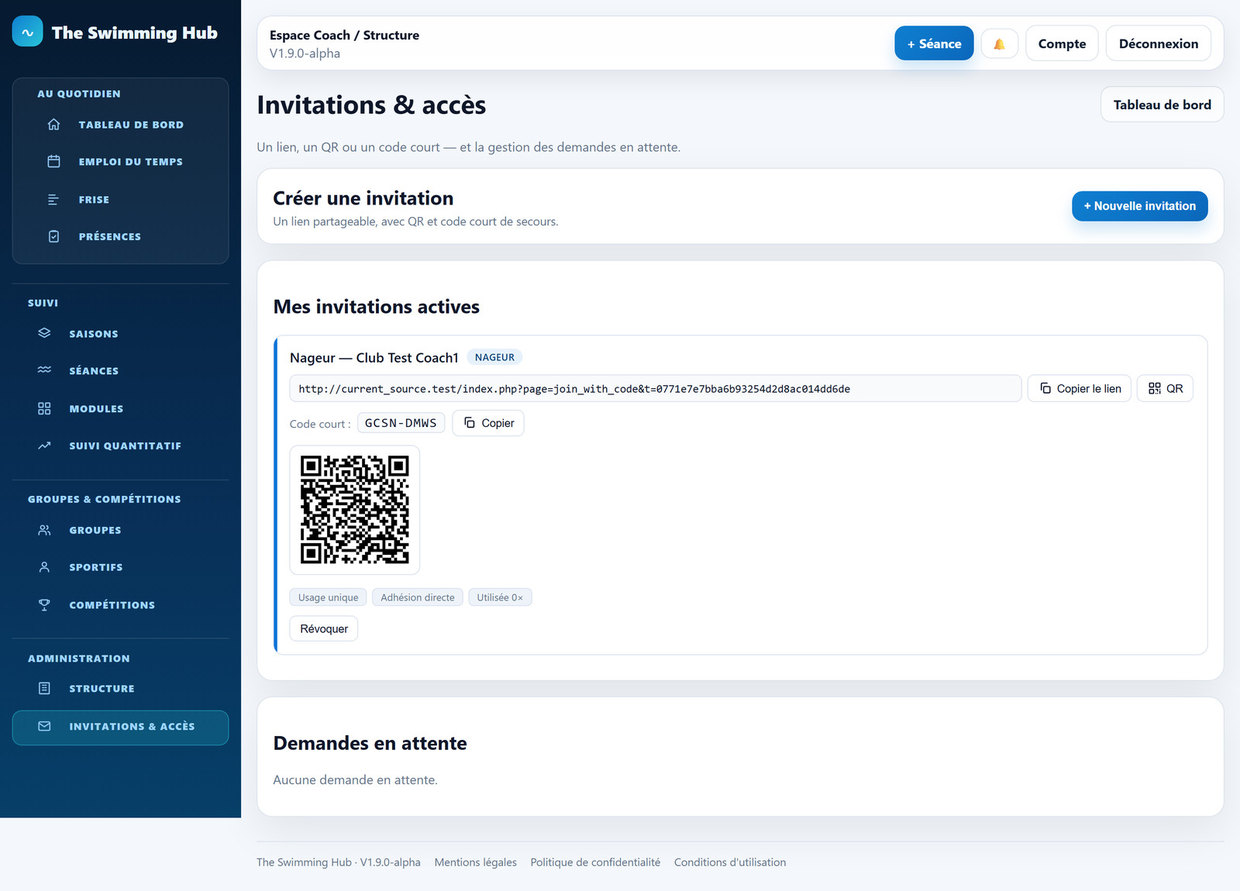The width and height of the screenshot is (1240, 891).
Task: Click the Frise timeline icon
Action: (x=54, y=200)
